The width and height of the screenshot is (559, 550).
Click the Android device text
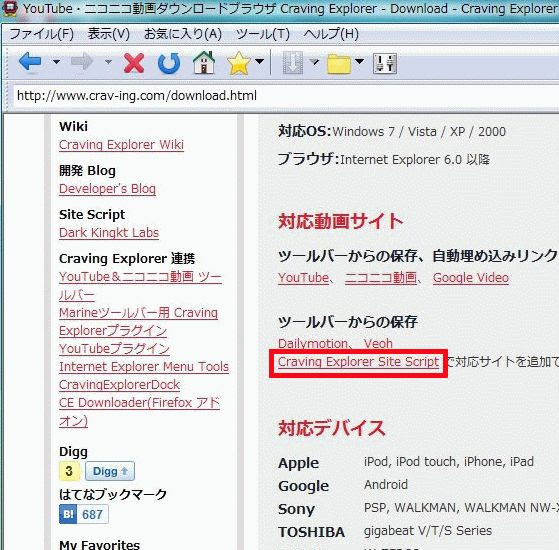386,485
